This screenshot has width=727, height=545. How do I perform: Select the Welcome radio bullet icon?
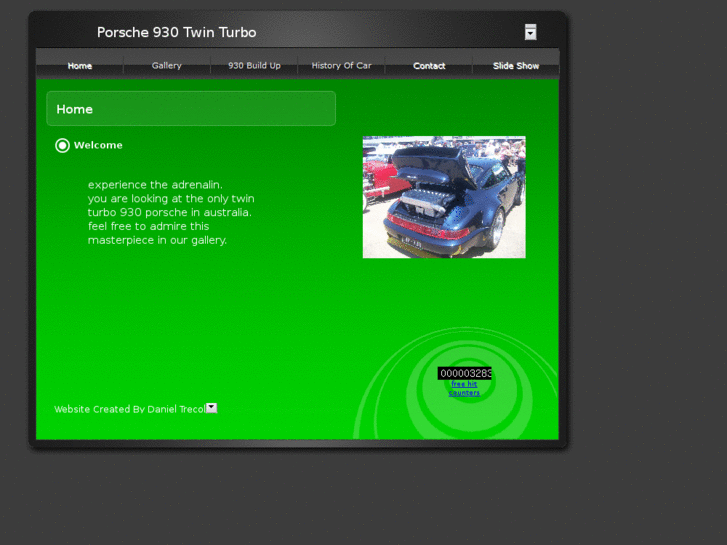point(62,145)
